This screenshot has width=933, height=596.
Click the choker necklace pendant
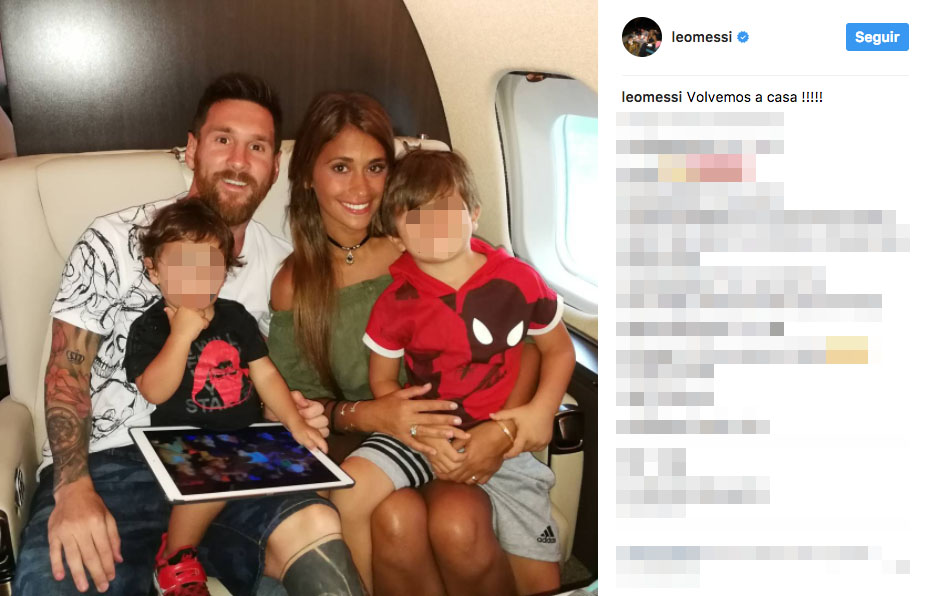[349, 256]
